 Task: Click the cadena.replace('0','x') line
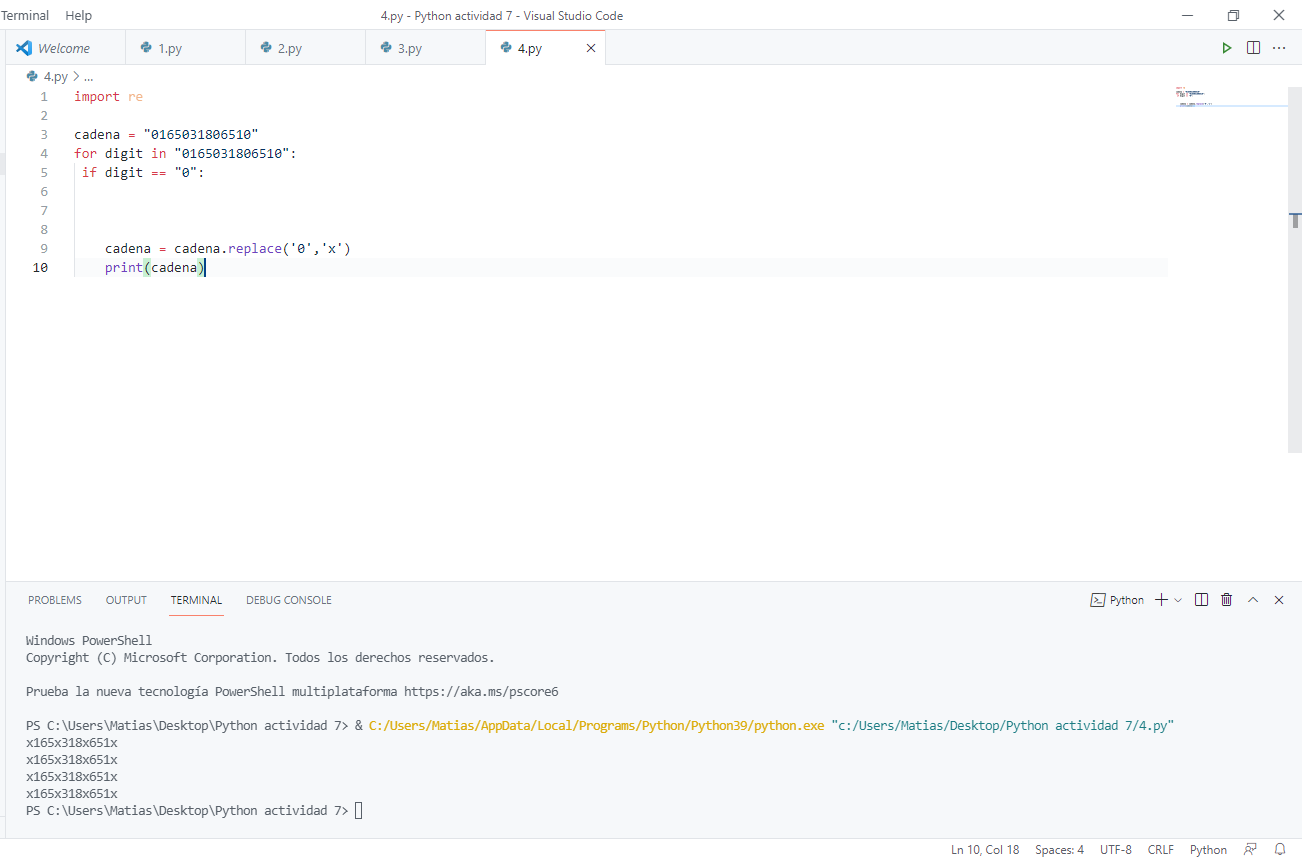click(x=228, y=249)
